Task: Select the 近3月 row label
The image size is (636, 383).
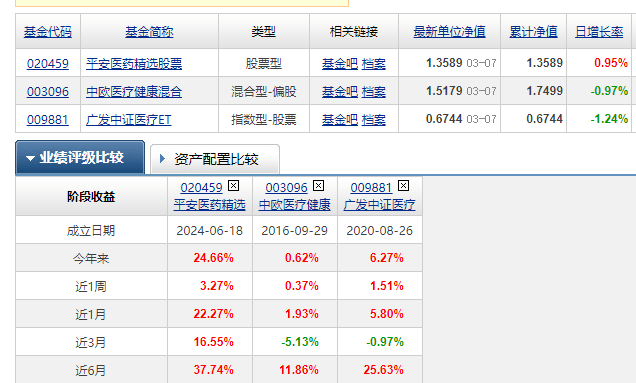Action: 91,342
